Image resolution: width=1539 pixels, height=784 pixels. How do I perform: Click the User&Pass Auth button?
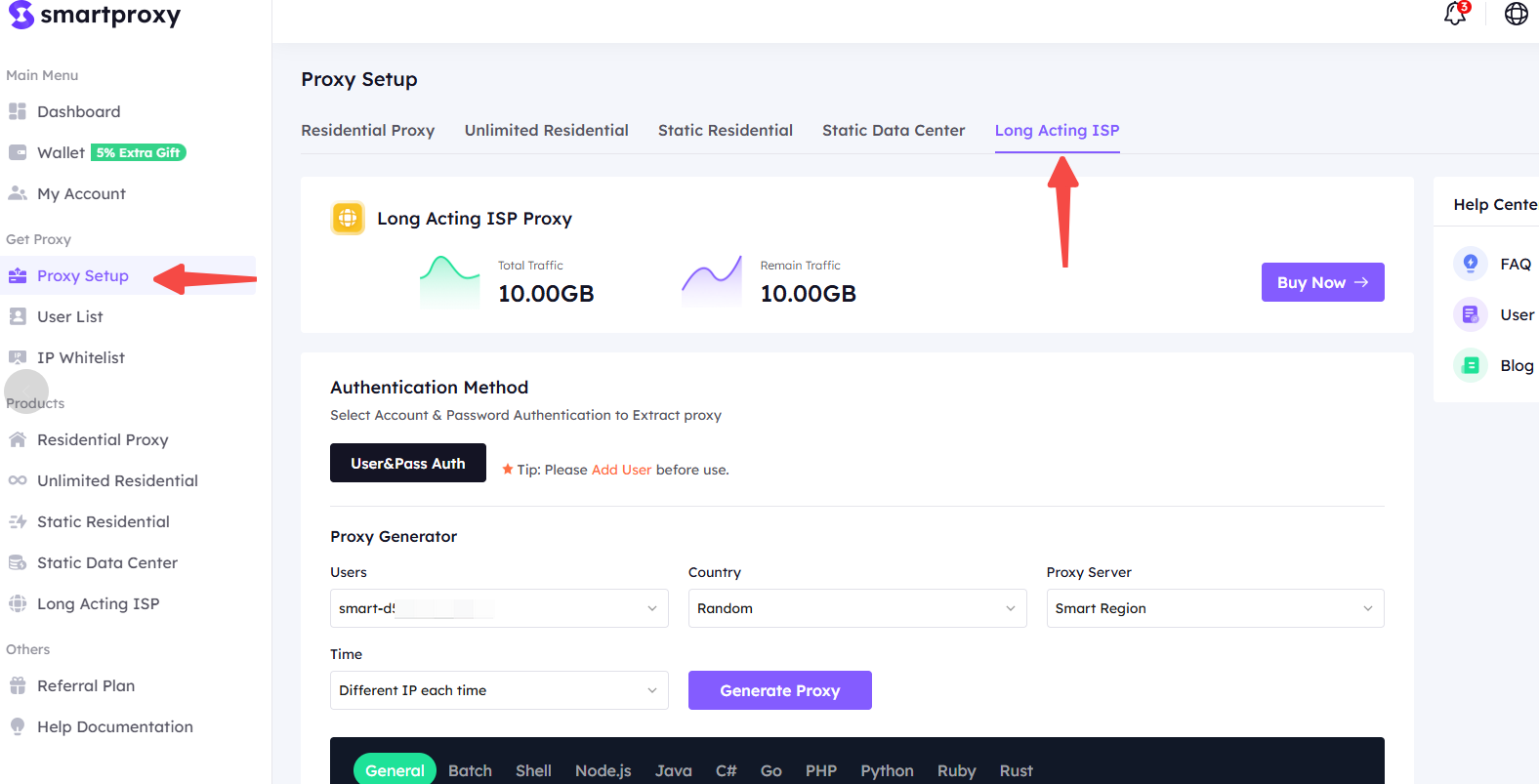point(408,463)
